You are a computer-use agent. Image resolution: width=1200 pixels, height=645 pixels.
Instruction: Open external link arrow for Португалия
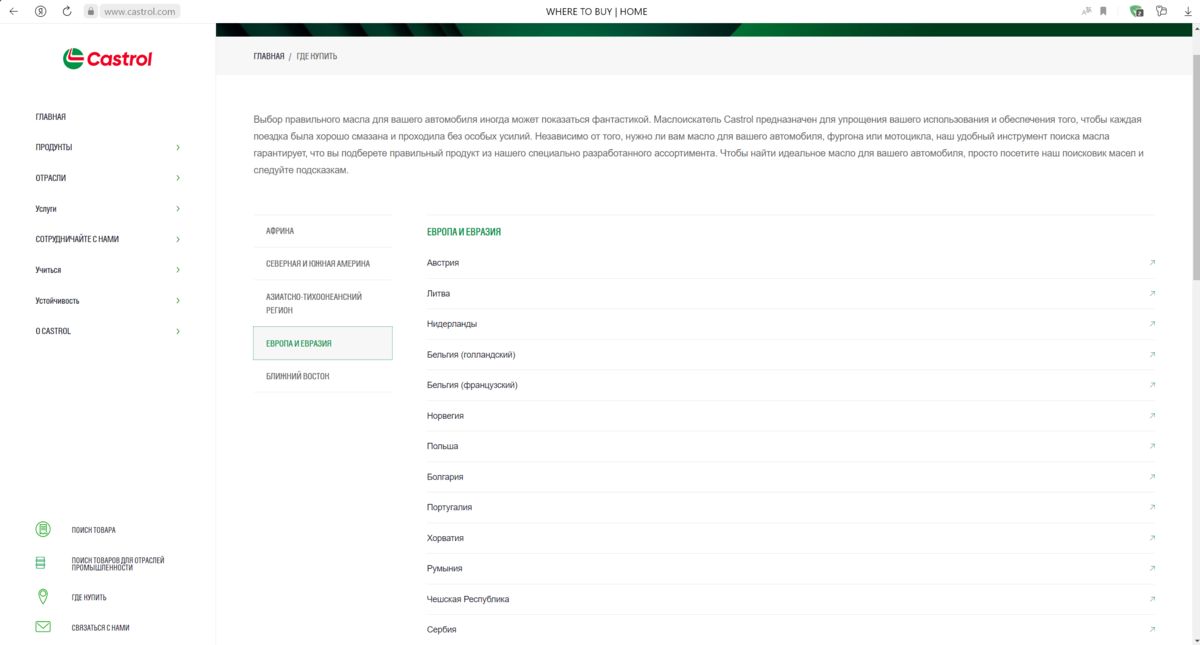(x=1152, y=507)
